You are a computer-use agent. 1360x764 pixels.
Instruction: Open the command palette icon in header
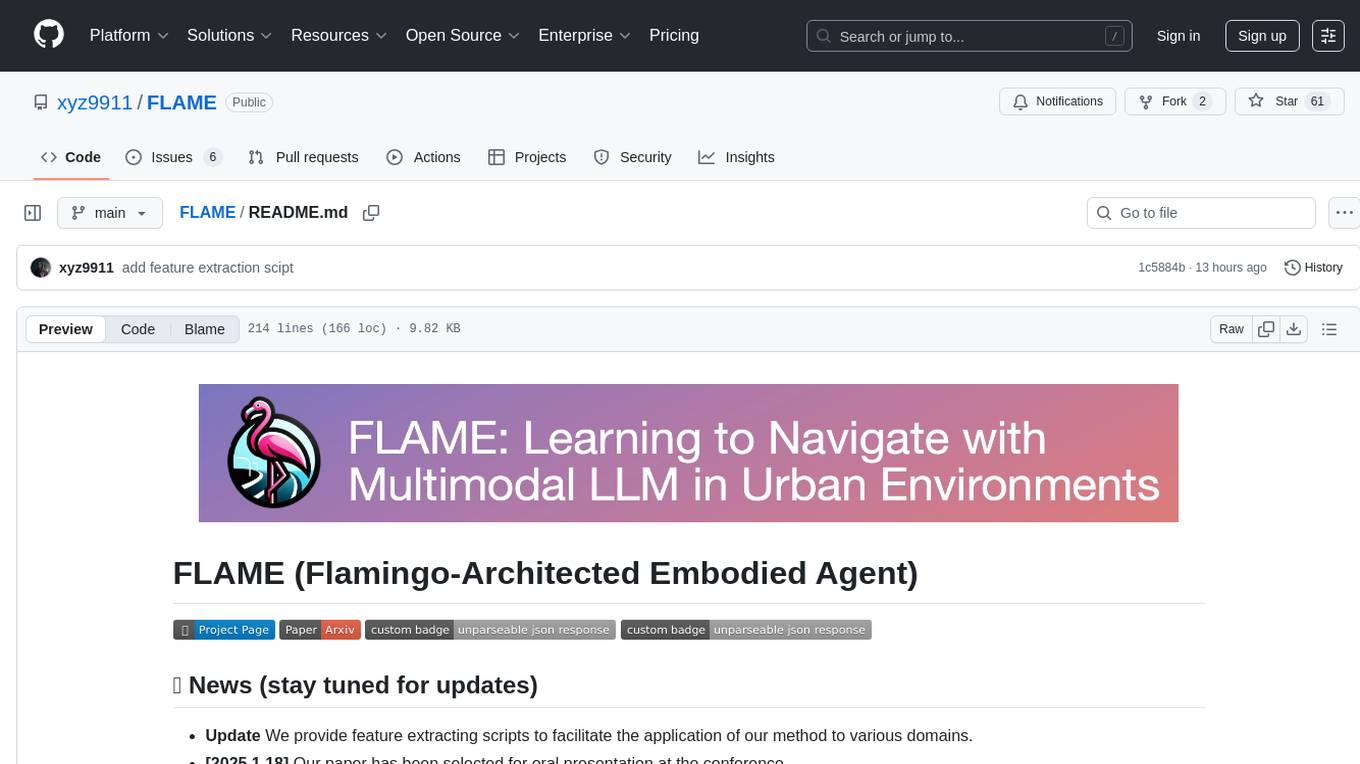[x=1328, y=35]
